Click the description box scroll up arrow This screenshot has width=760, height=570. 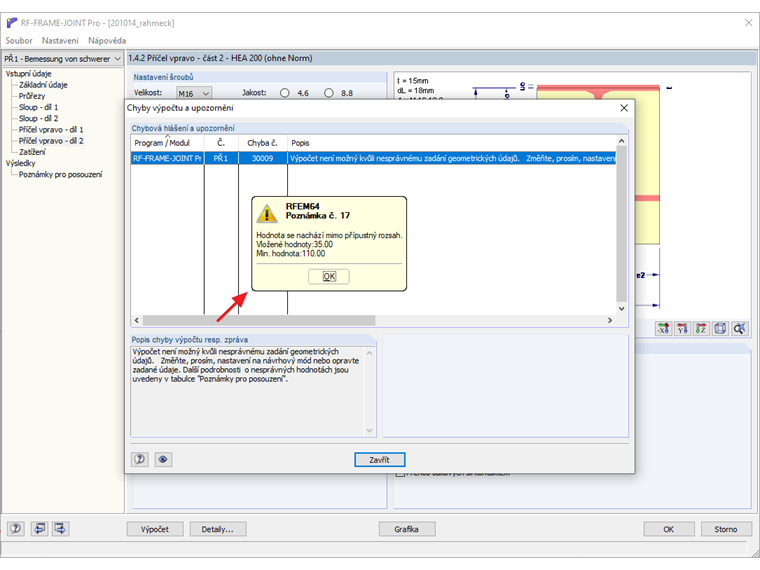click(369, 353)
